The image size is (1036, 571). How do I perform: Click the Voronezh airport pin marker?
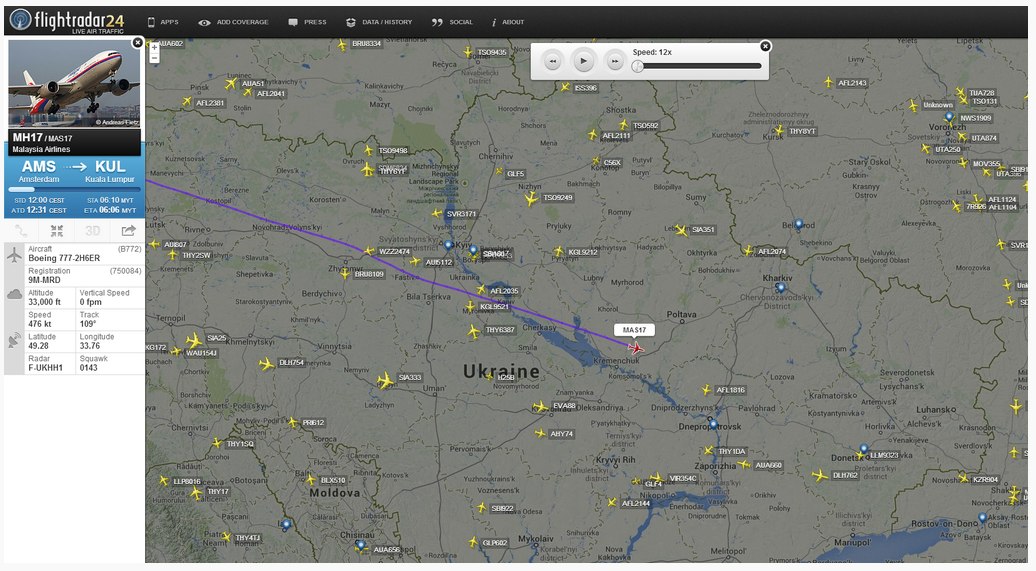click(949, 117)
